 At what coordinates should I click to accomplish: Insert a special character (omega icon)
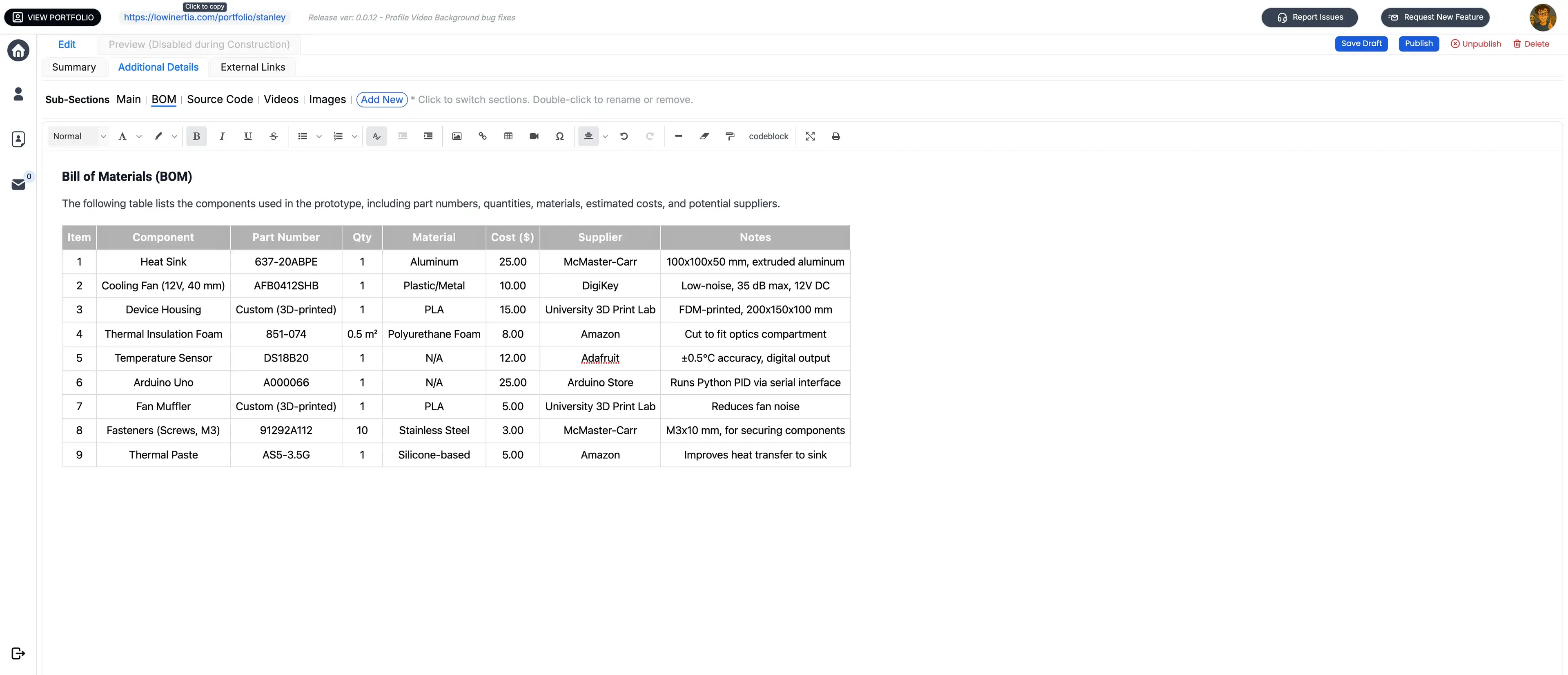[x=560, y=136]
